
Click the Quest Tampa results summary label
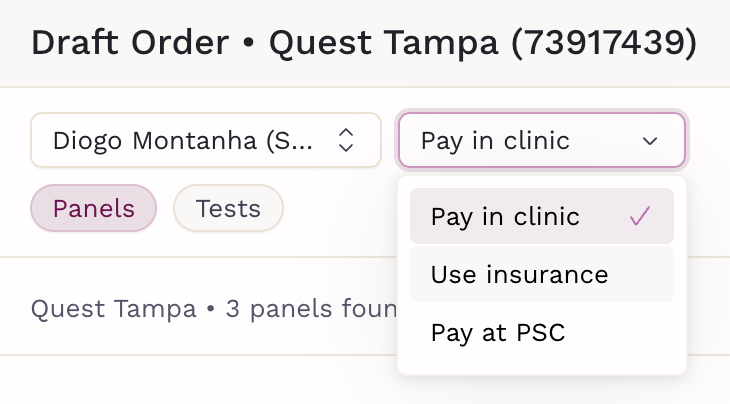(x=113, y=308)
